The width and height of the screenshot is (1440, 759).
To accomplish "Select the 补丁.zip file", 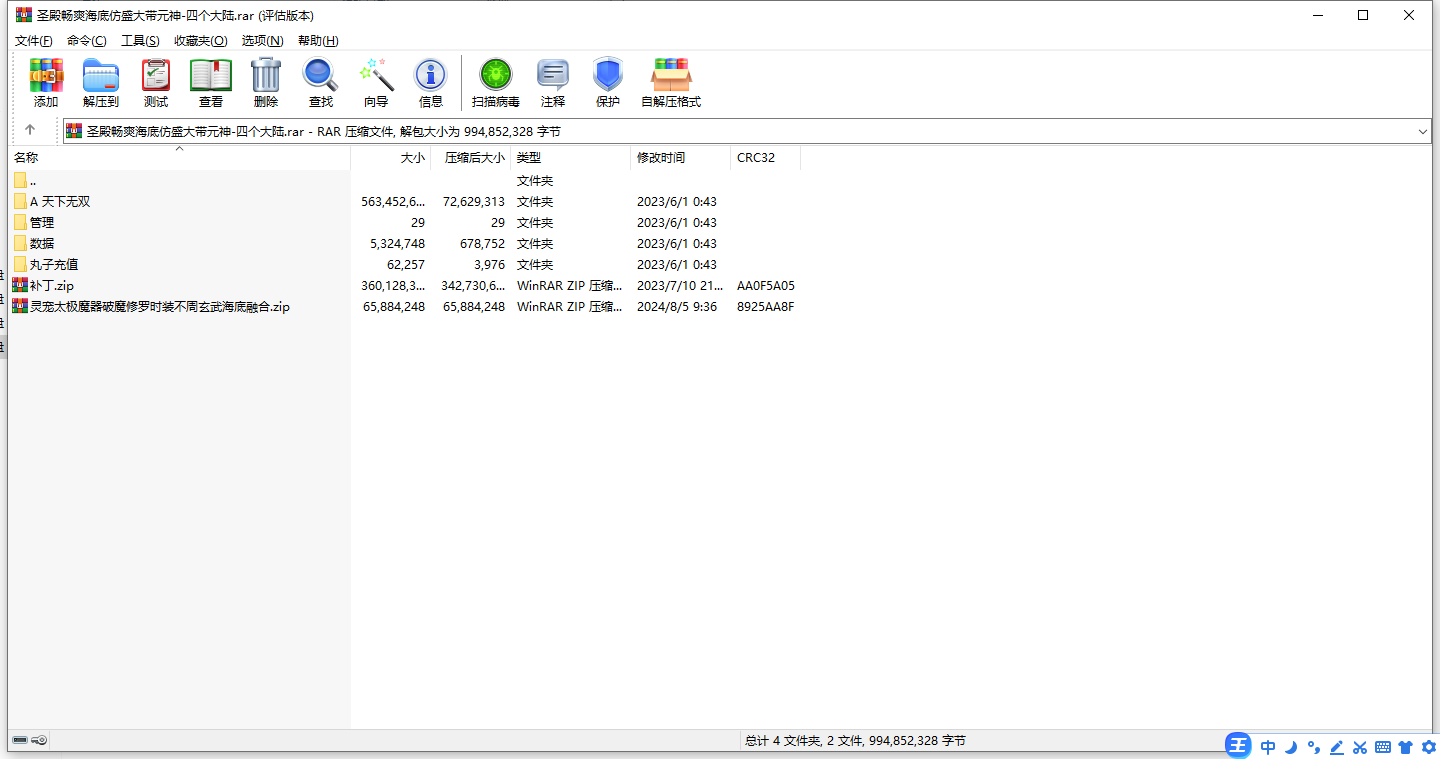I will click(51, 286).
